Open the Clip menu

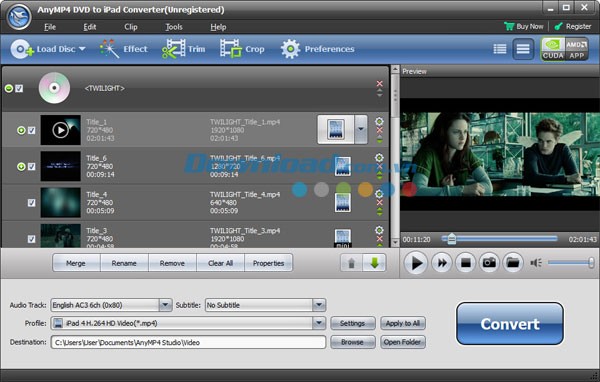click(130, 27)
